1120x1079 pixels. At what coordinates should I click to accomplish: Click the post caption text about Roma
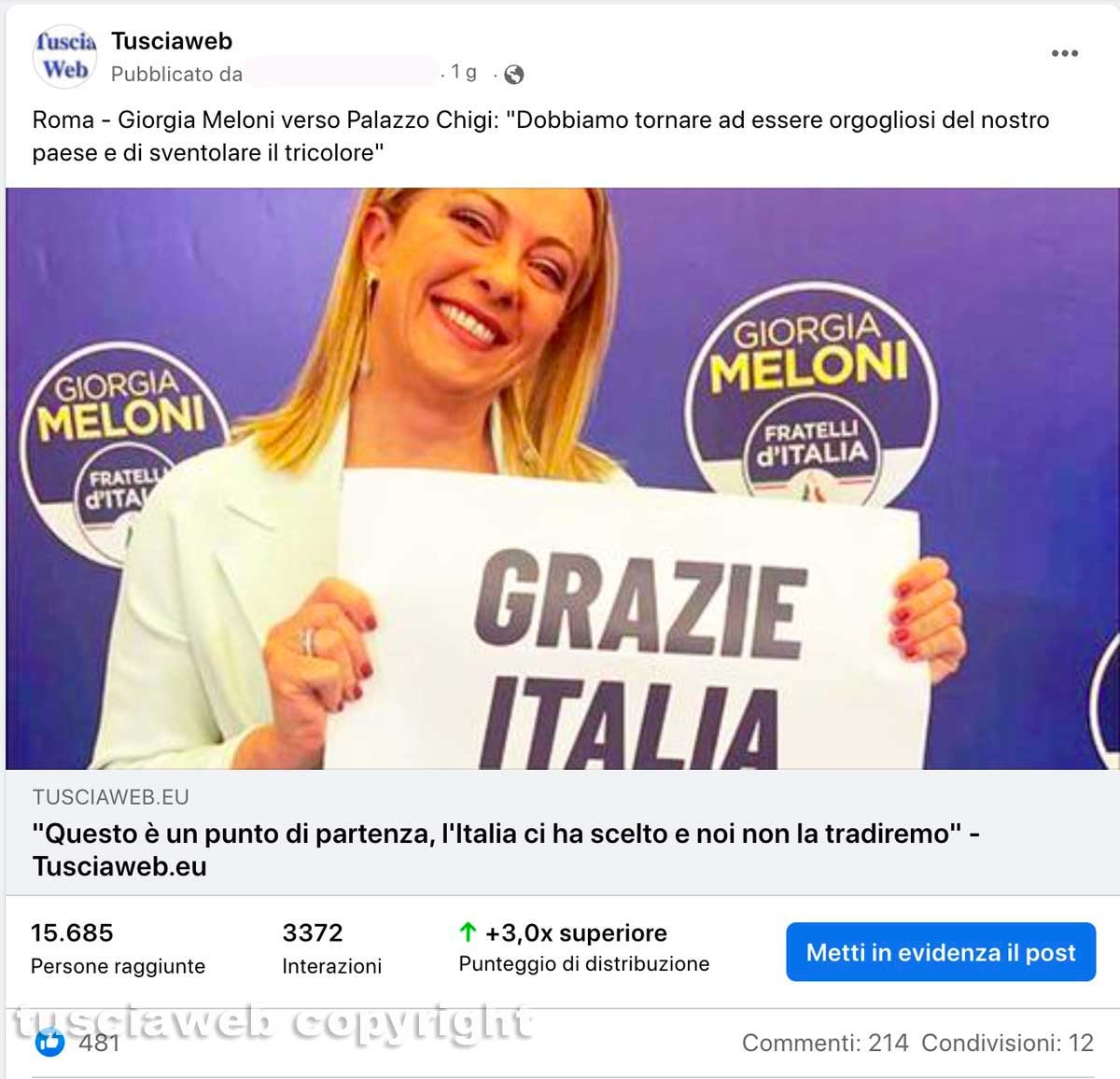(x=541, y=136)
